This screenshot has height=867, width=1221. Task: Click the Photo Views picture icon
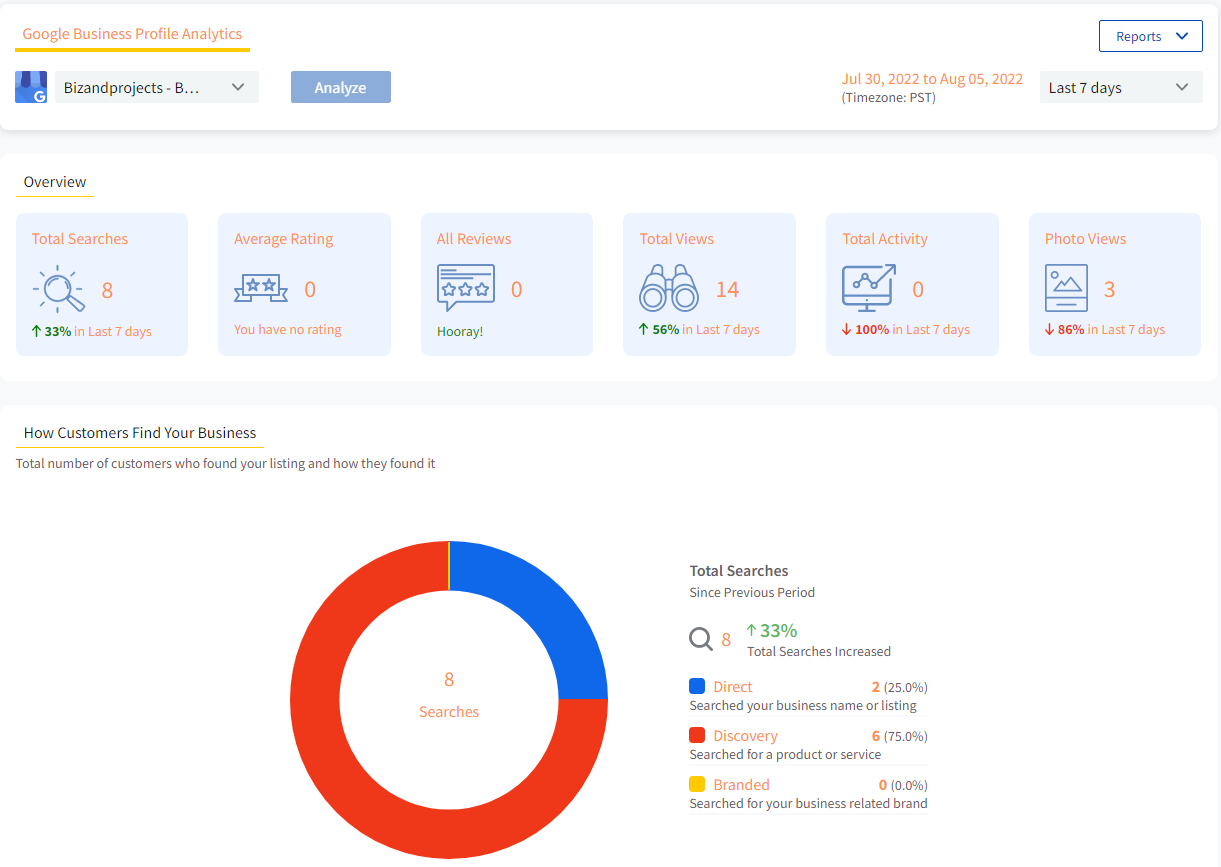(1065, 288)
